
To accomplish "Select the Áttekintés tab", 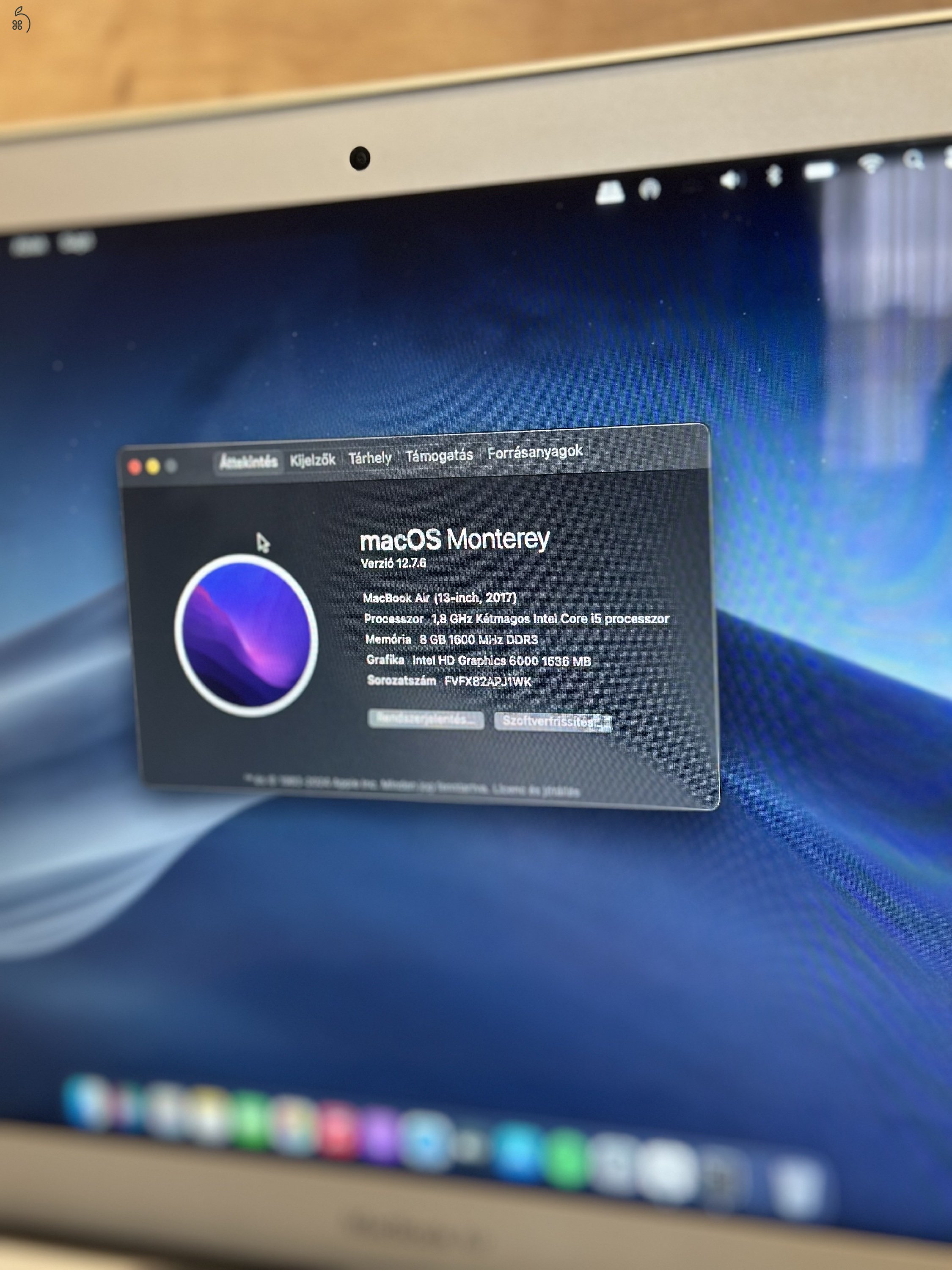I will (248, 461).
